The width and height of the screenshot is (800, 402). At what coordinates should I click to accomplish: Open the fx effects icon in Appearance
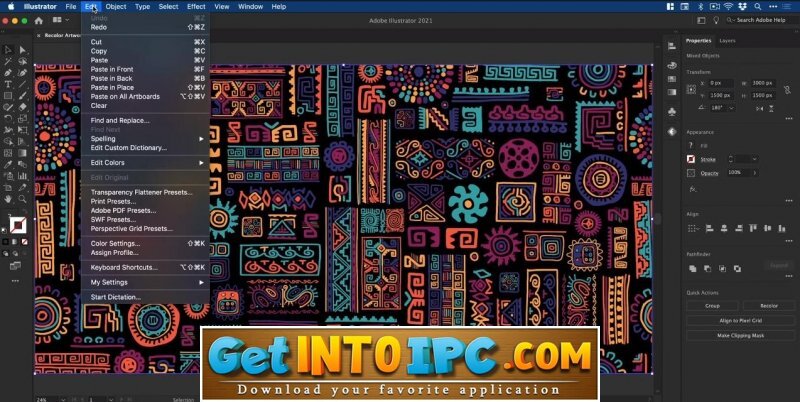tap(692, 189)
